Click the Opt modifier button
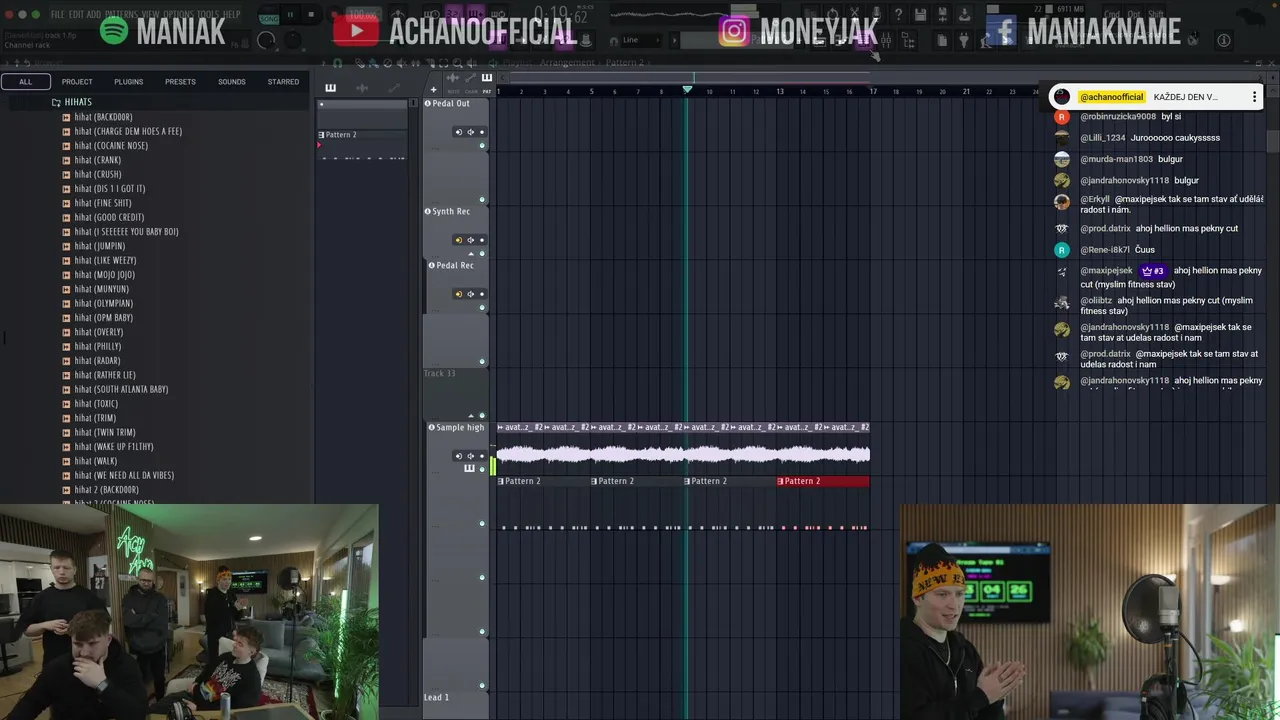1280x720 pixels. pos(1134,14)
